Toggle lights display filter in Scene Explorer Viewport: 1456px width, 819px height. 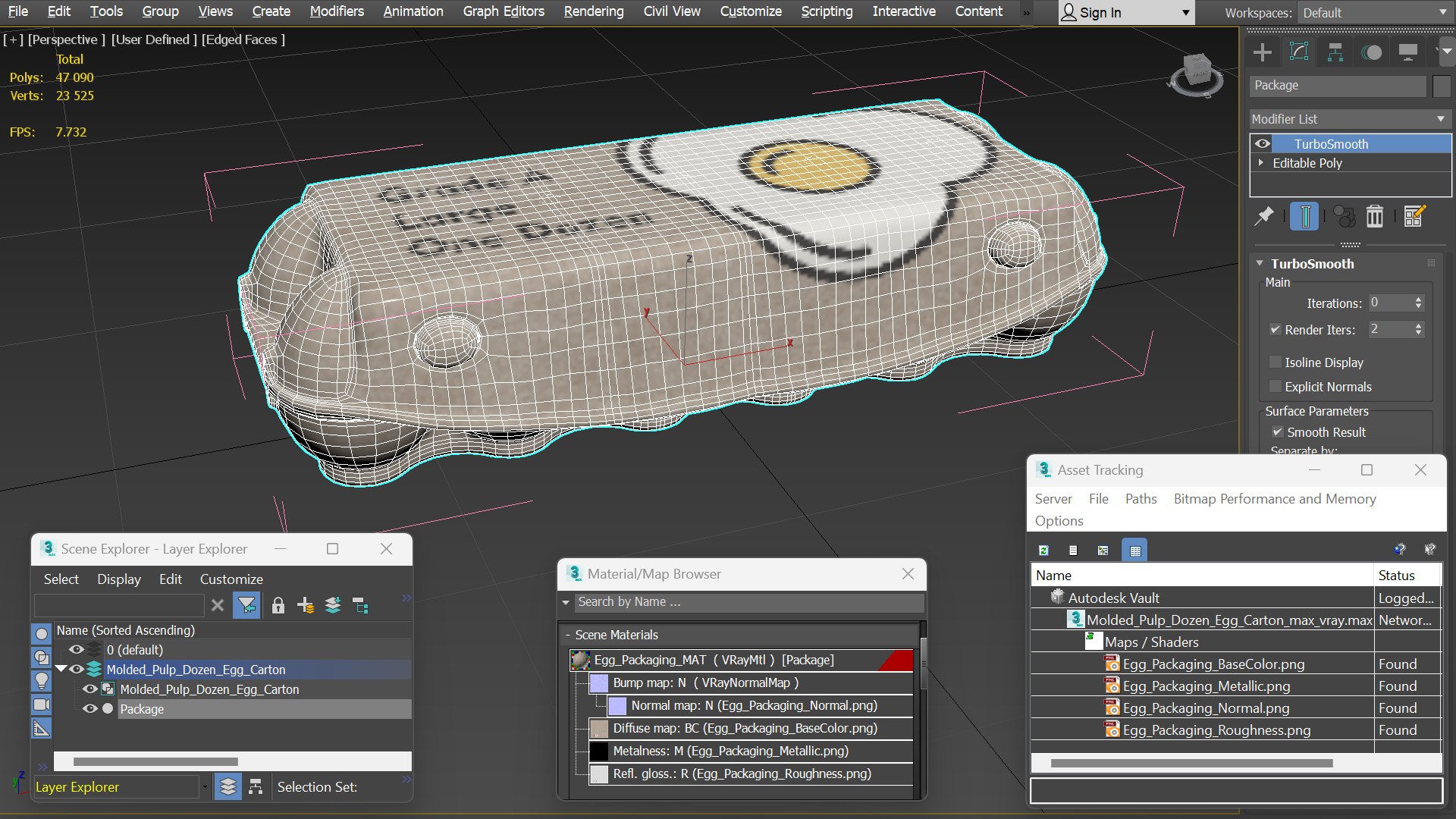click(x=42, y=680)
